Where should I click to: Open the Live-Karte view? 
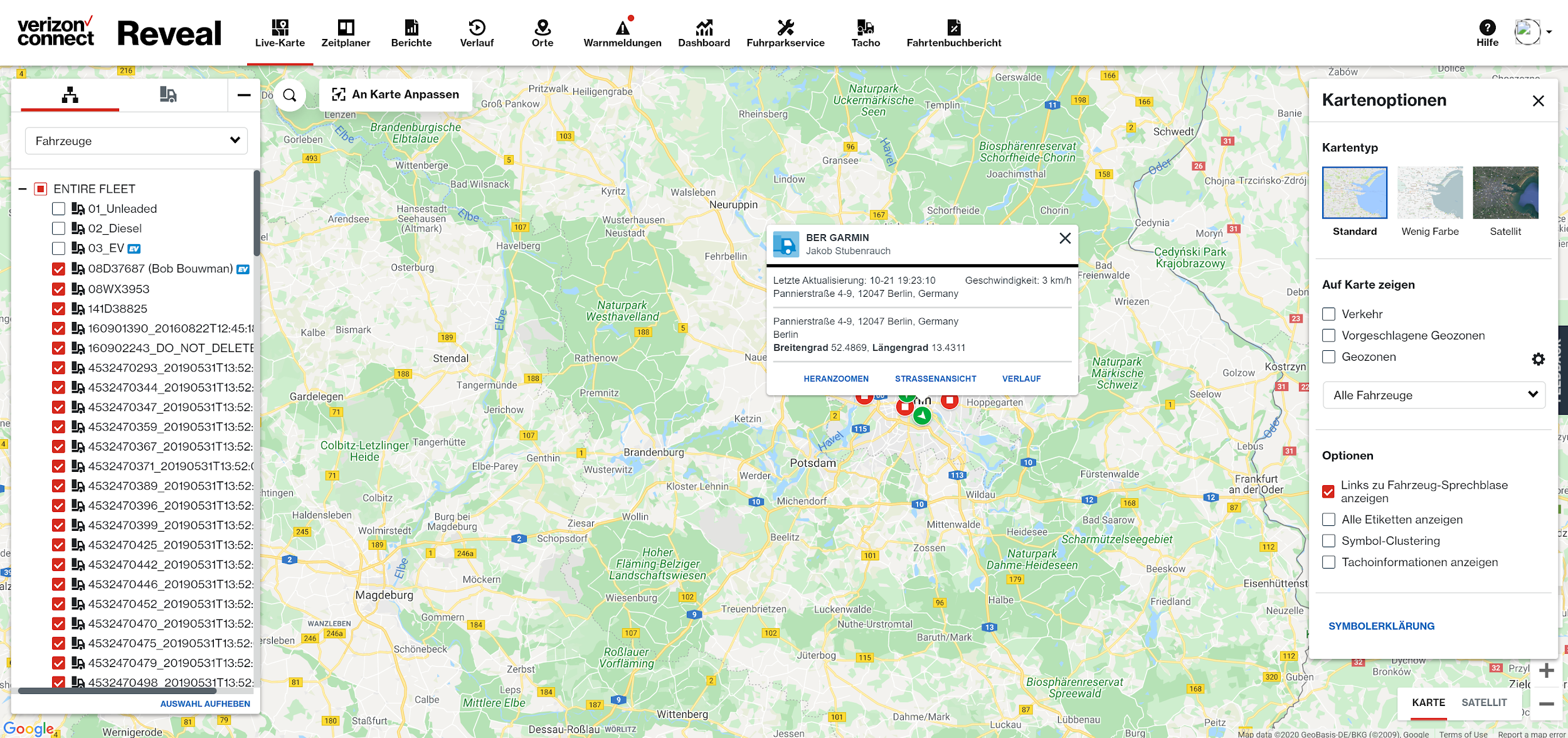[x=280, y=33]
